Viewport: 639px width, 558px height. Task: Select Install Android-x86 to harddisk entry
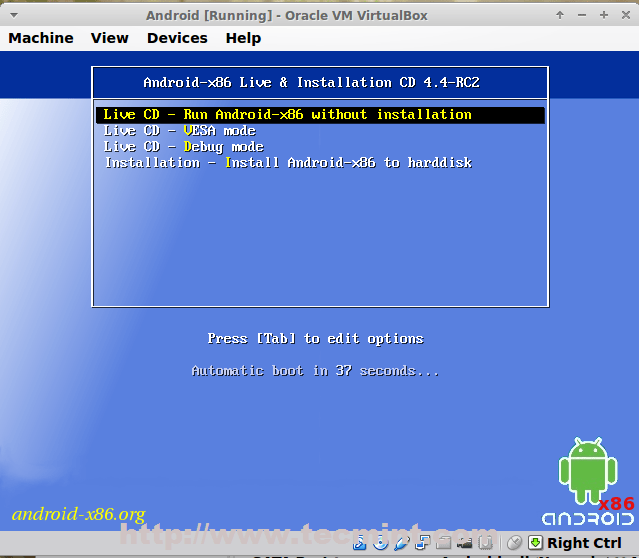(289, 163)
